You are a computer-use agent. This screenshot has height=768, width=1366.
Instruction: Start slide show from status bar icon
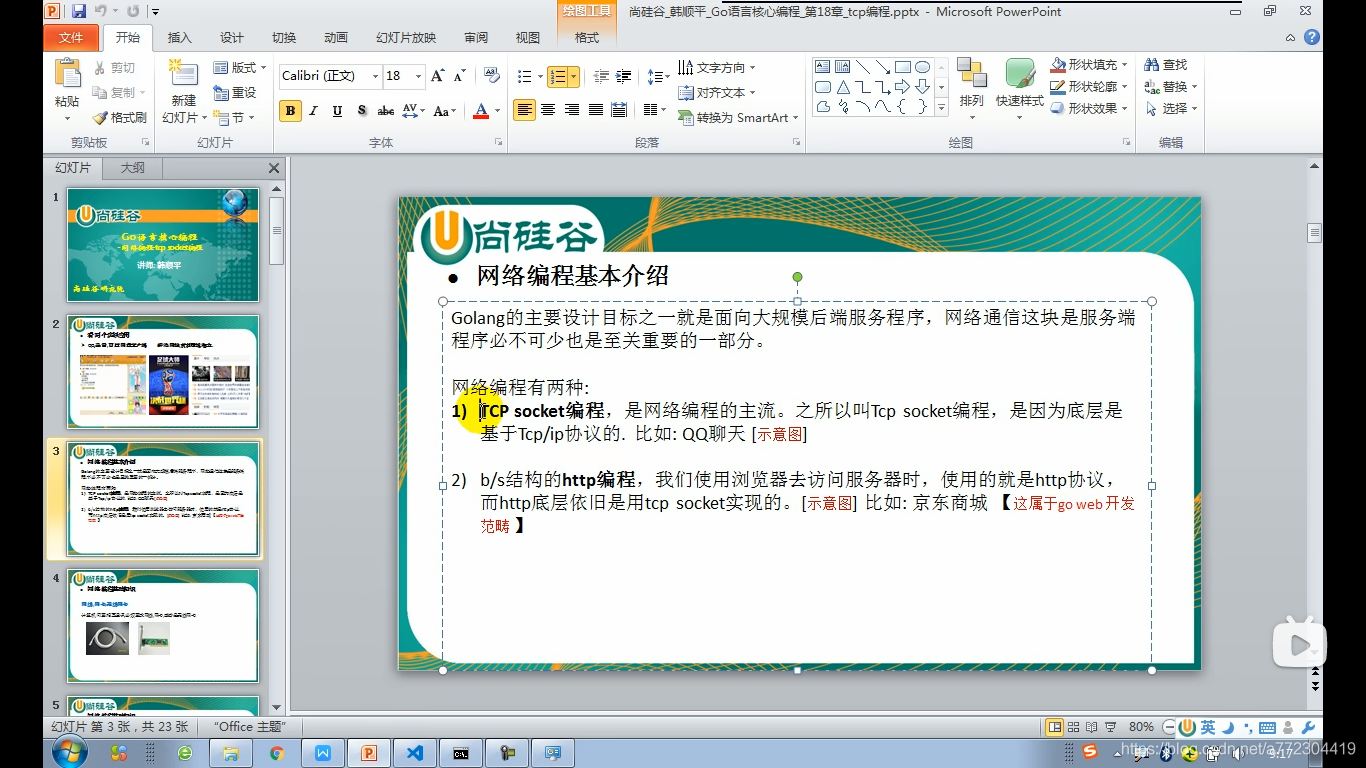click(x=1111, y=727)
